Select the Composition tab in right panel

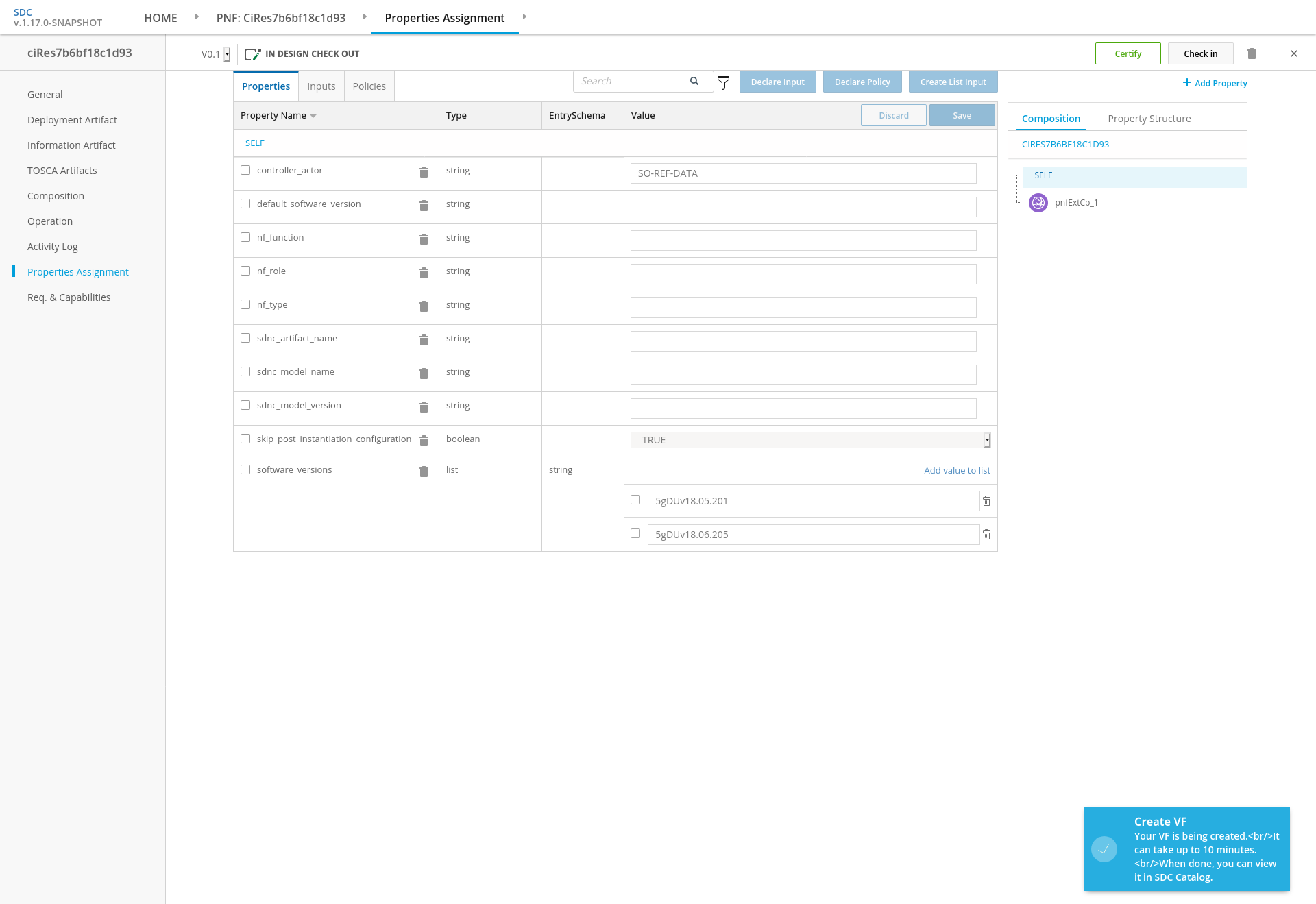[x=1051, y=119]
